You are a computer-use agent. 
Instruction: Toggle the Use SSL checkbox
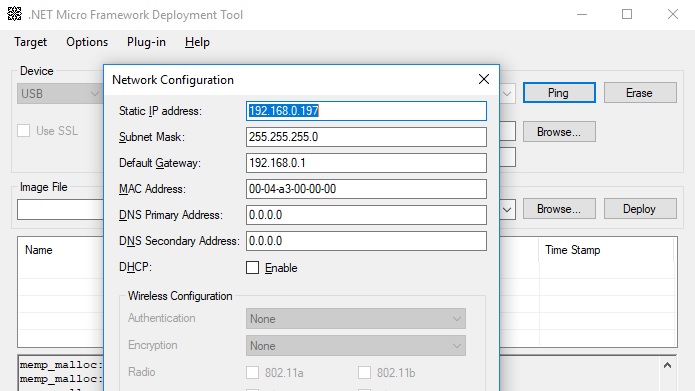point(23,131)
